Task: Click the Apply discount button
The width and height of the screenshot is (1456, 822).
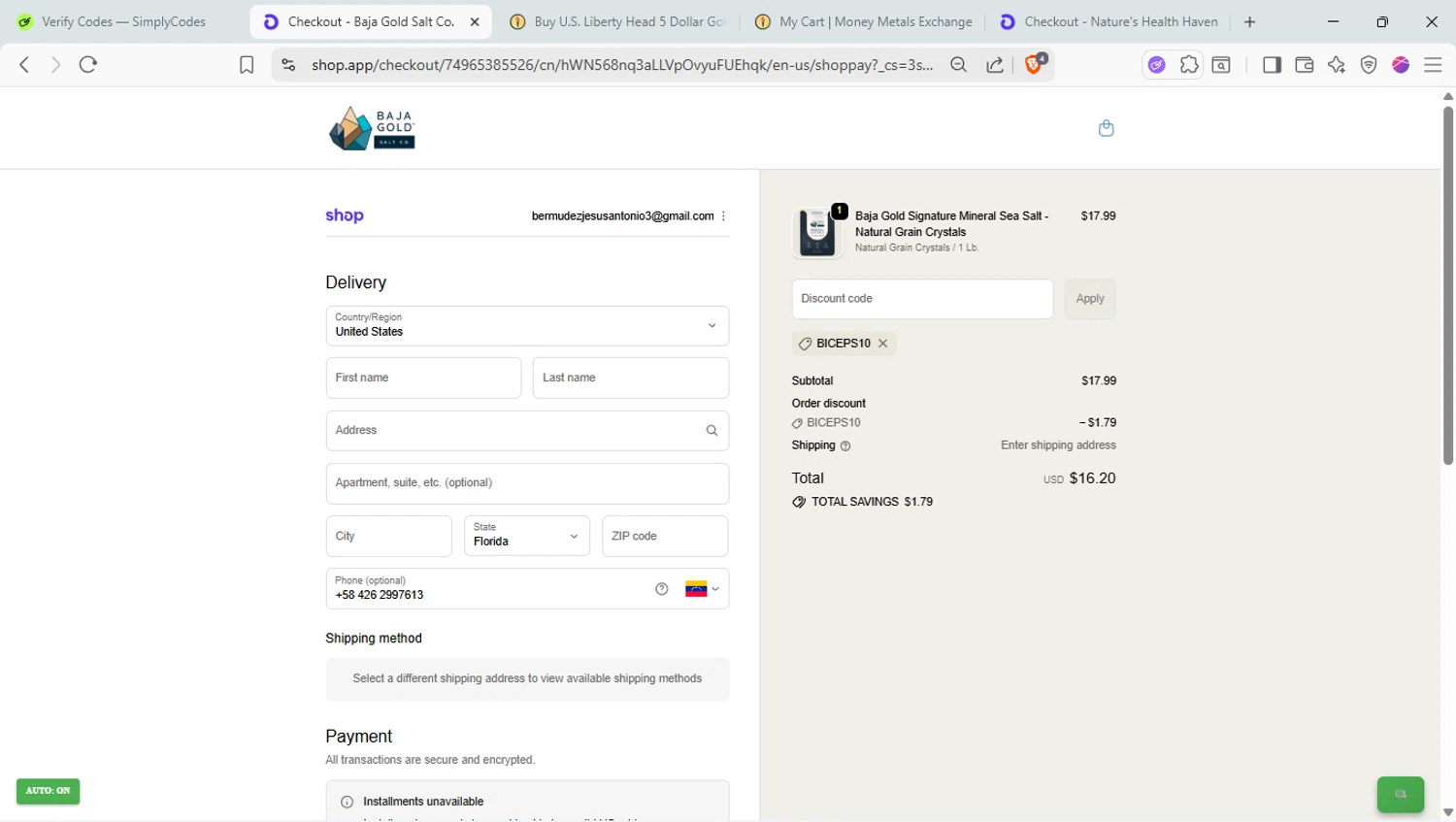Action: click(x=1090, y=299)
